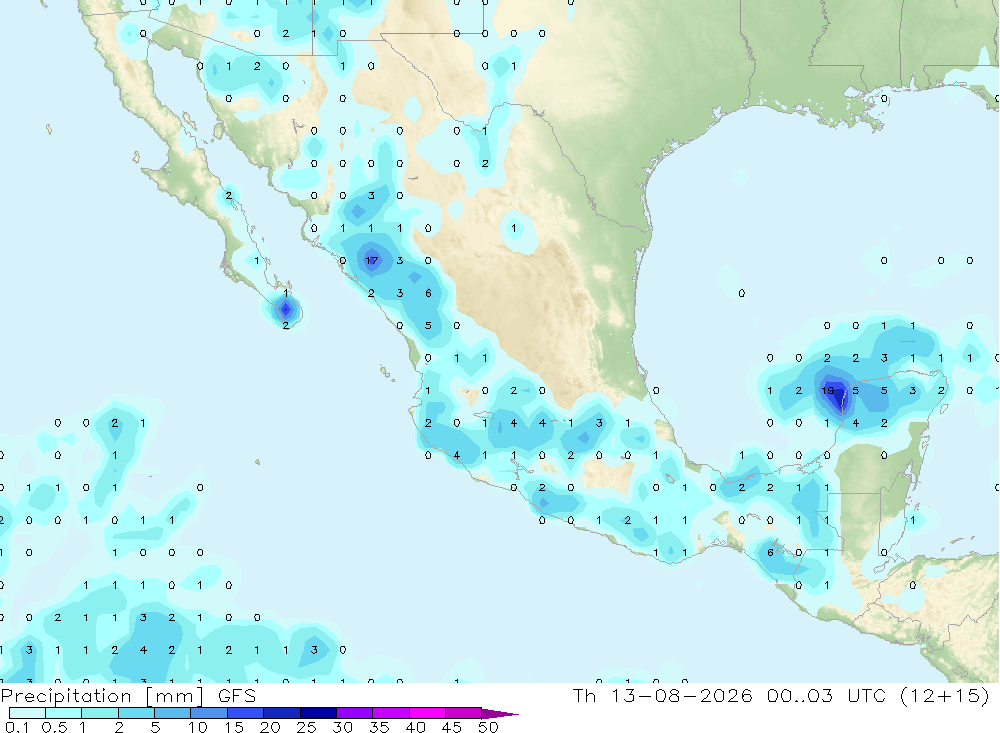
Task: Click the legend's '0.1' scale label
Action: pos(17,727)
